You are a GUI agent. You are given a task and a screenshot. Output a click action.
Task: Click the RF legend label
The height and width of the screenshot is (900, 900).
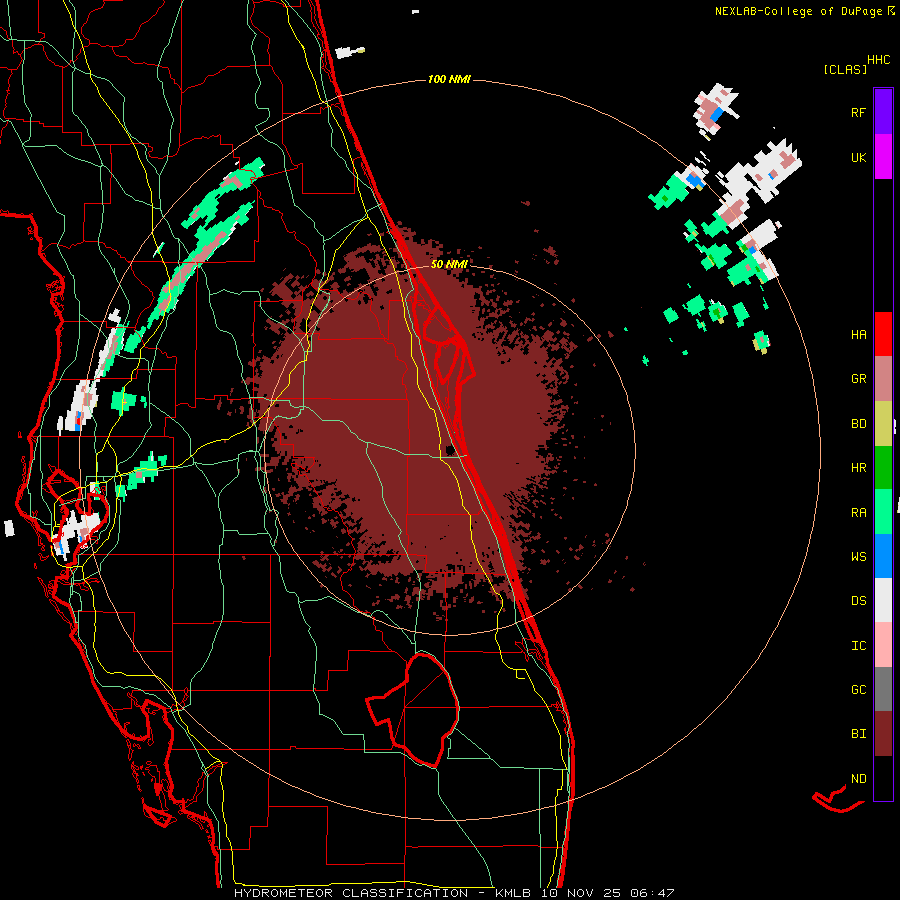coord(858,112)
